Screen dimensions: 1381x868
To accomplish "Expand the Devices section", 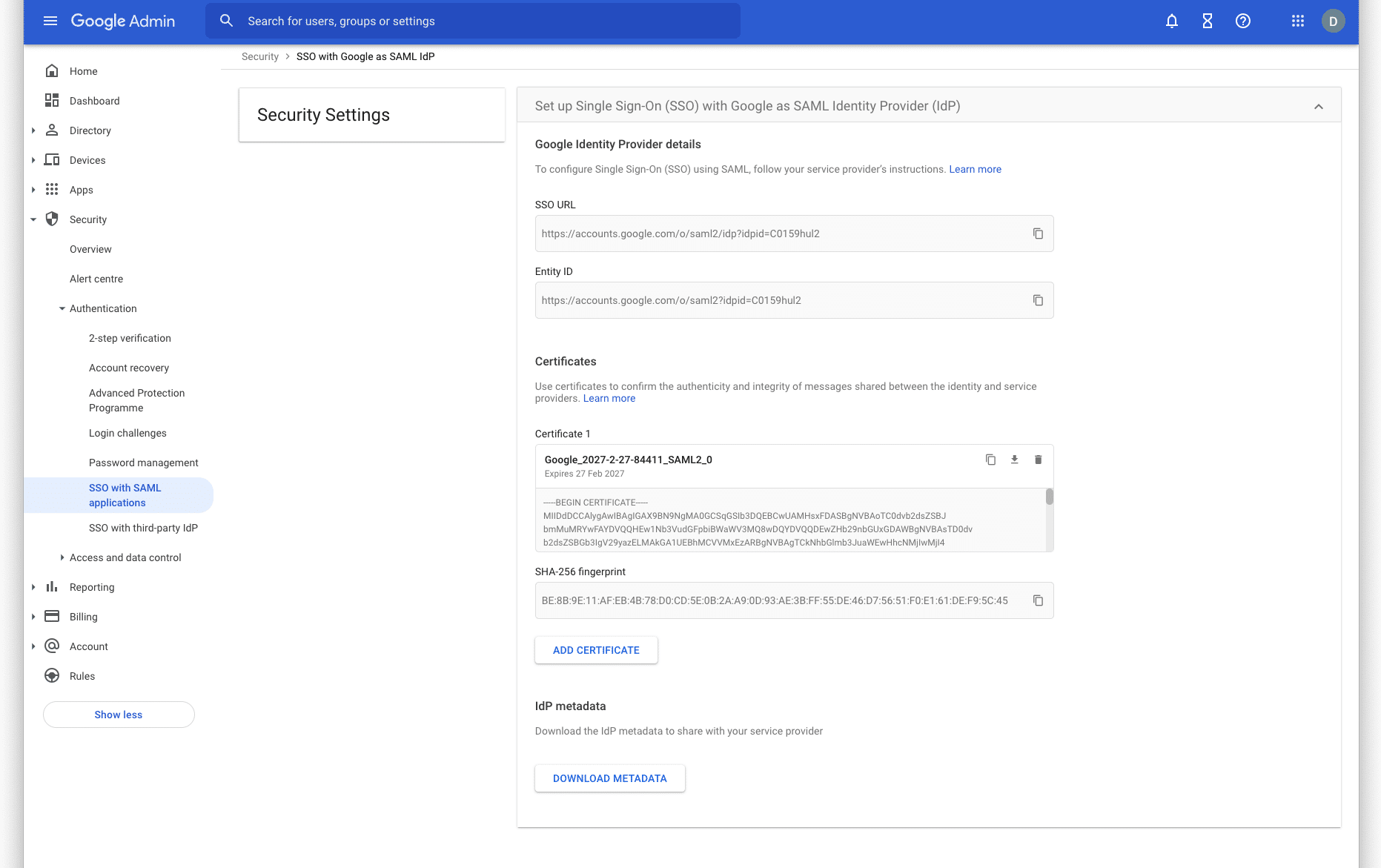I will 33,160.
